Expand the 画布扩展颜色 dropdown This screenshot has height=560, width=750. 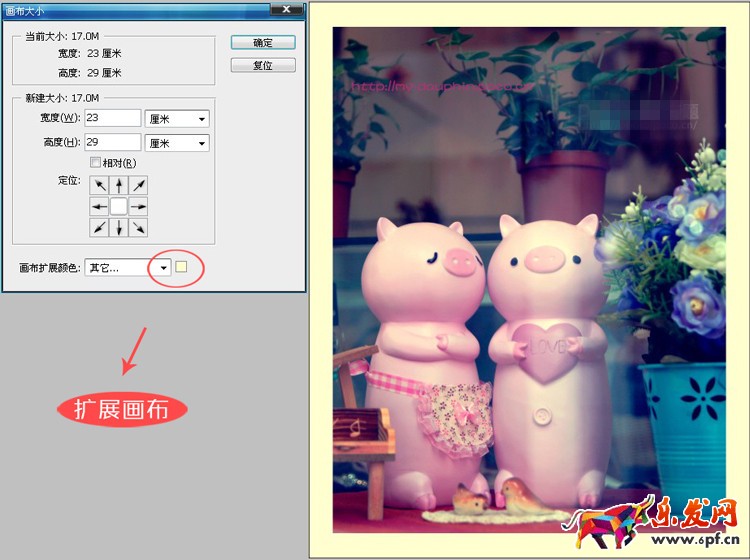(128, 268)
